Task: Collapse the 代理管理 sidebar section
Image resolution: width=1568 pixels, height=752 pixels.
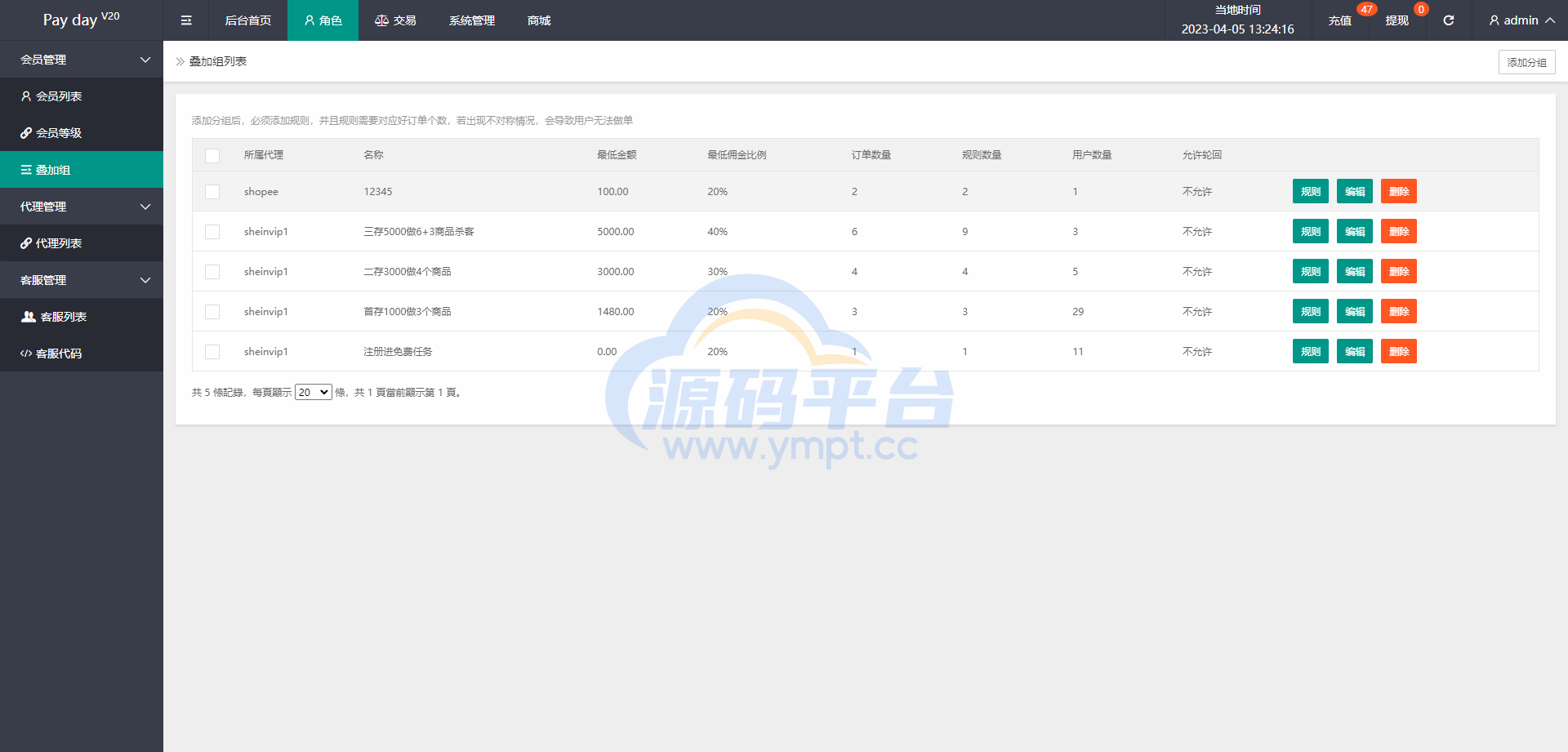Action: point(82,207)
